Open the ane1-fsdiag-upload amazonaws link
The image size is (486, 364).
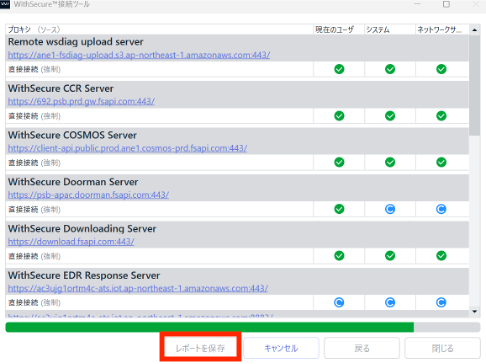click(139, 55)
